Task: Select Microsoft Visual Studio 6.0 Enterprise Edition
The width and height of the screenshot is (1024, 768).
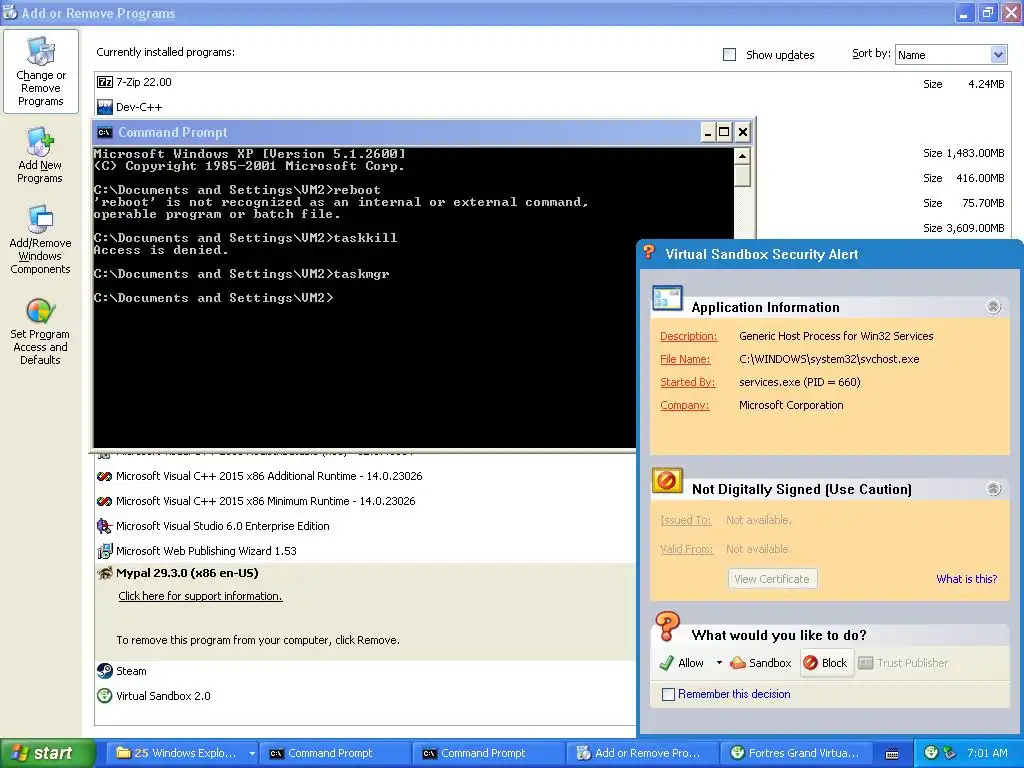Action: click(223, 526)
